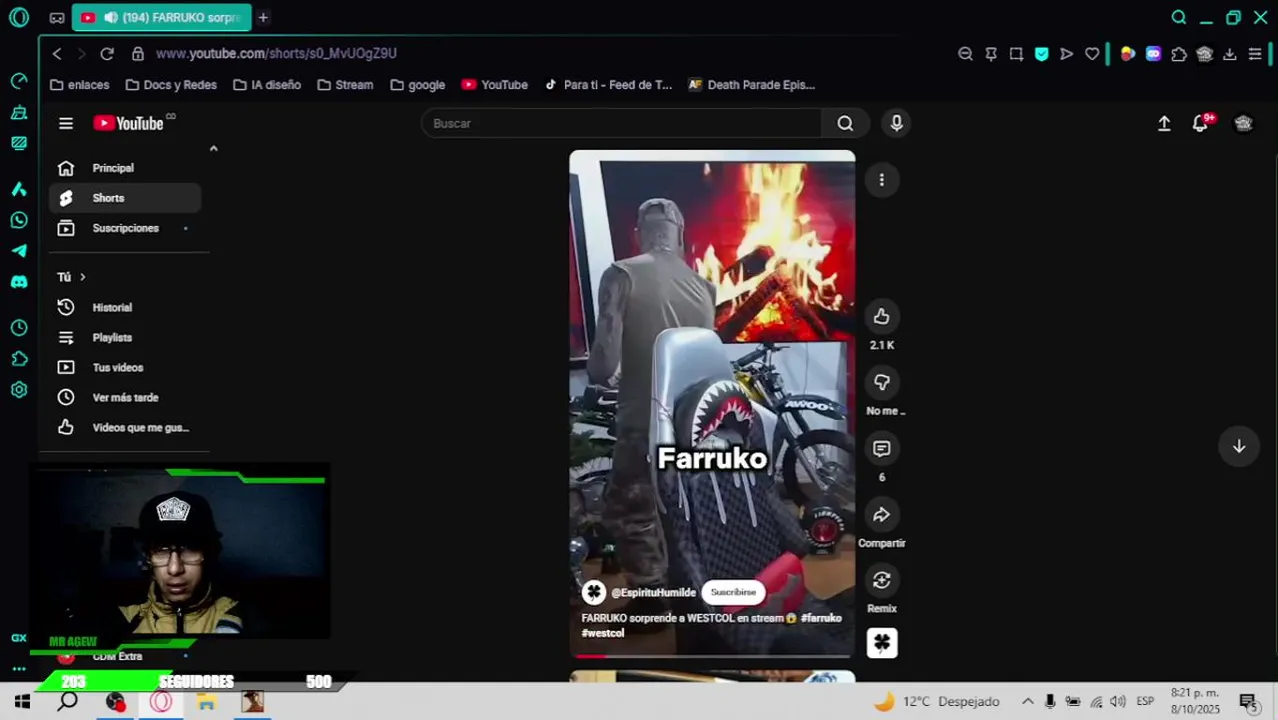Open Opera sidebar history clock
Image resolution: width=1278 pixels, height=720 pixels.
click(19, 328)
